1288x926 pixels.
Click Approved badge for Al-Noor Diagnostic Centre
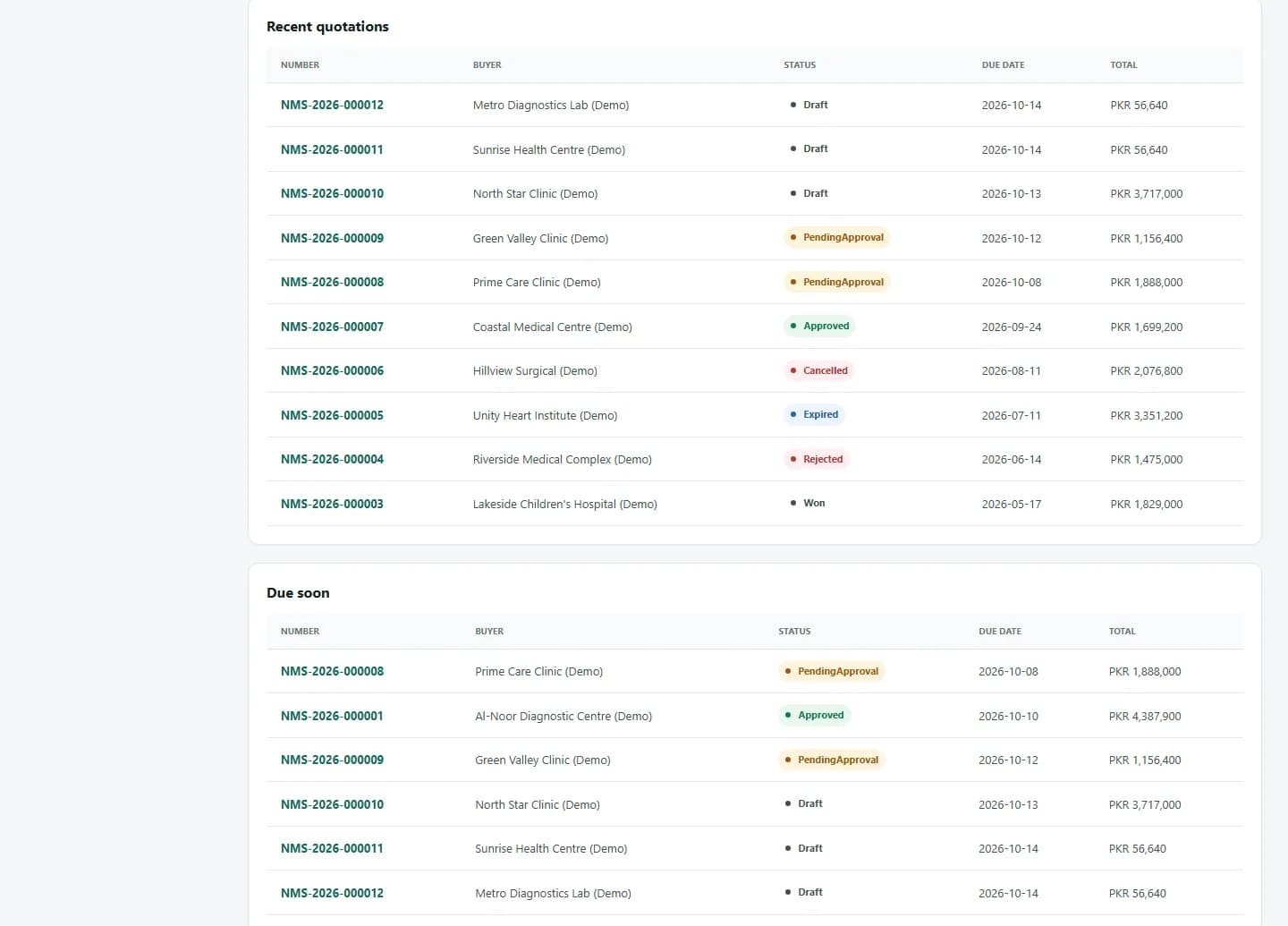(814, 715)
